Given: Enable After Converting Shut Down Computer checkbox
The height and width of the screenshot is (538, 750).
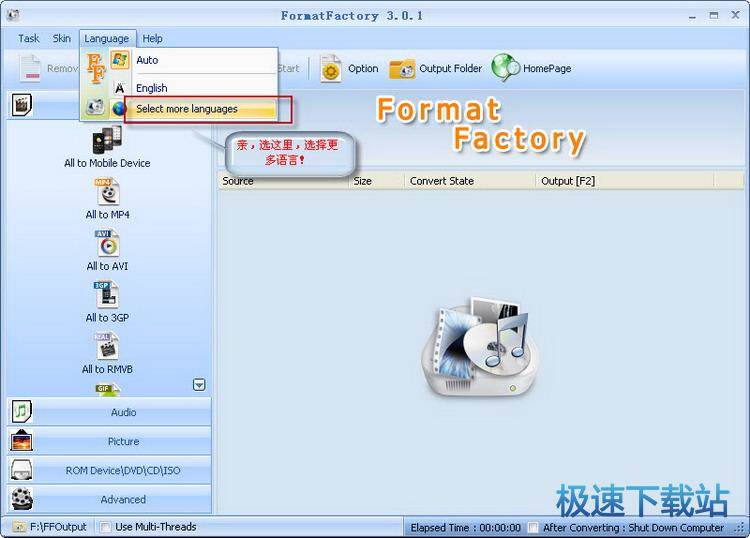Looking at the screenshot, I should point(533,527).
